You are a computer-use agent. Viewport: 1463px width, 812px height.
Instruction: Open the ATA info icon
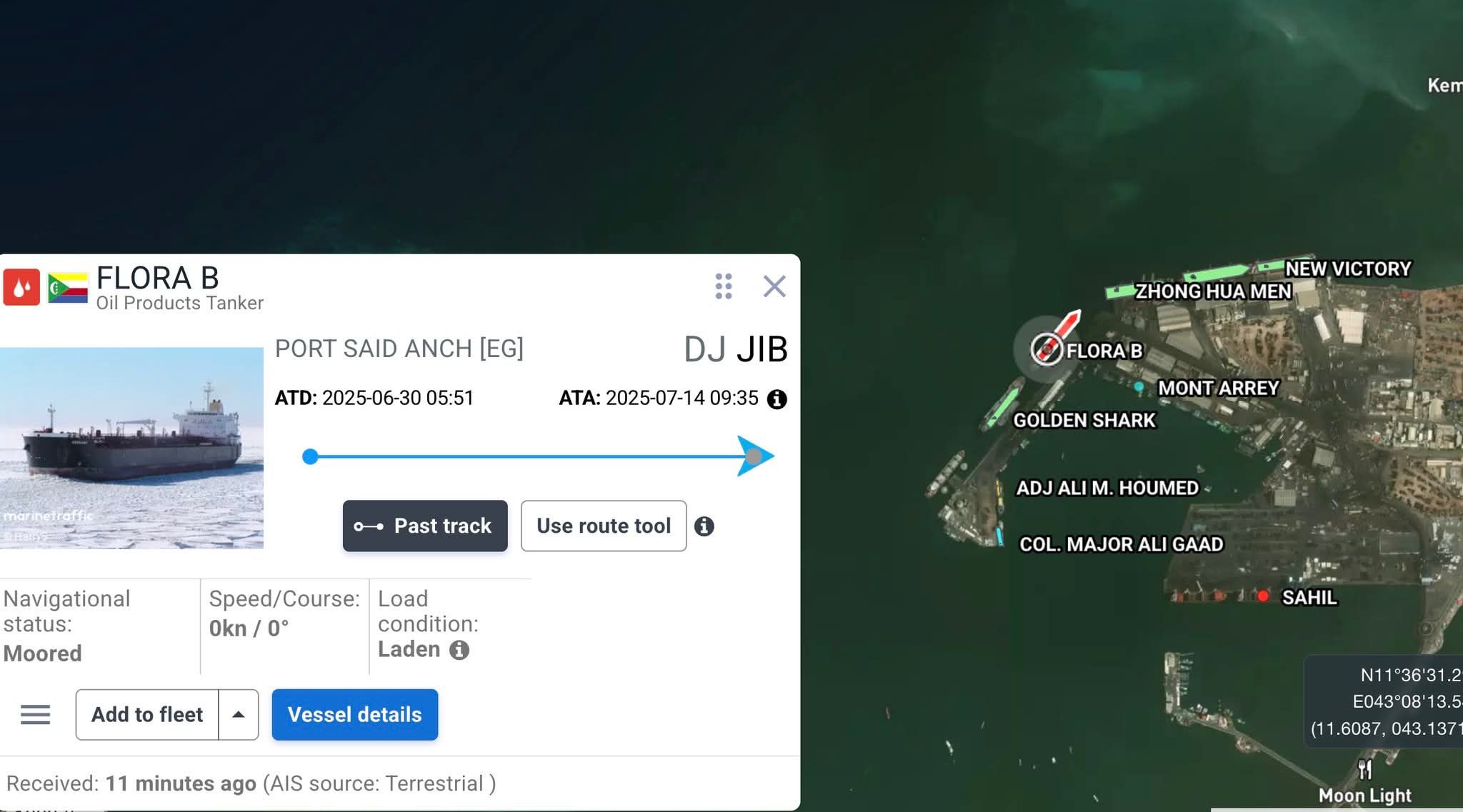point(777,399)
